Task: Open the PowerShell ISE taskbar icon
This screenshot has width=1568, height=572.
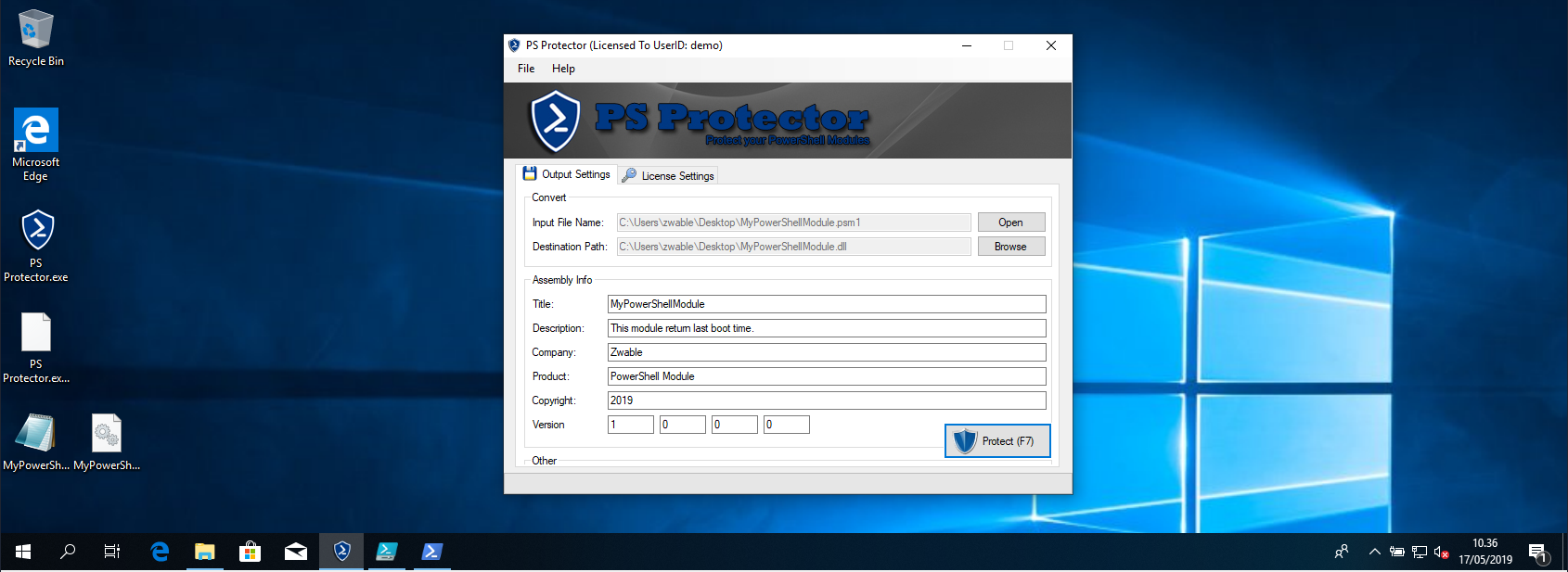Action: point(386,552)
